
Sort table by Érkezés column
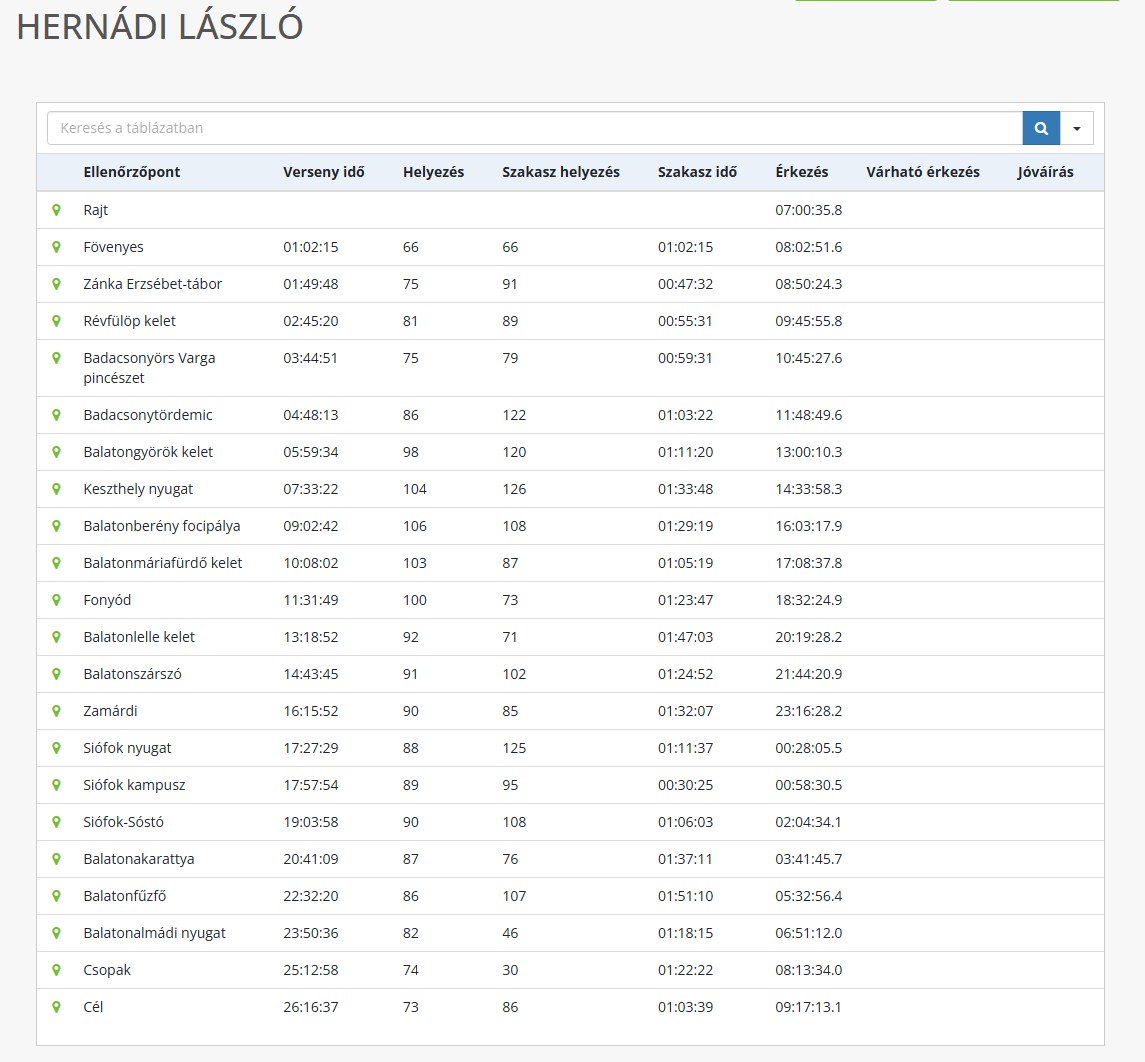click(x=801, y=172)
